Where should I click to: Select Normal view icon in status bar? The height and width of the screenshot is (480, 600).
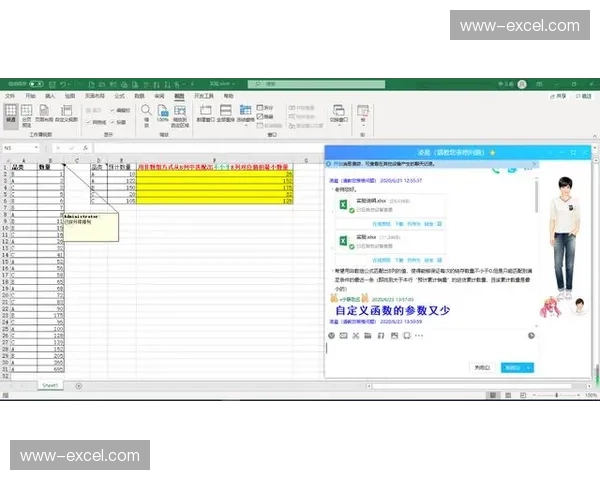click(493, 395)
